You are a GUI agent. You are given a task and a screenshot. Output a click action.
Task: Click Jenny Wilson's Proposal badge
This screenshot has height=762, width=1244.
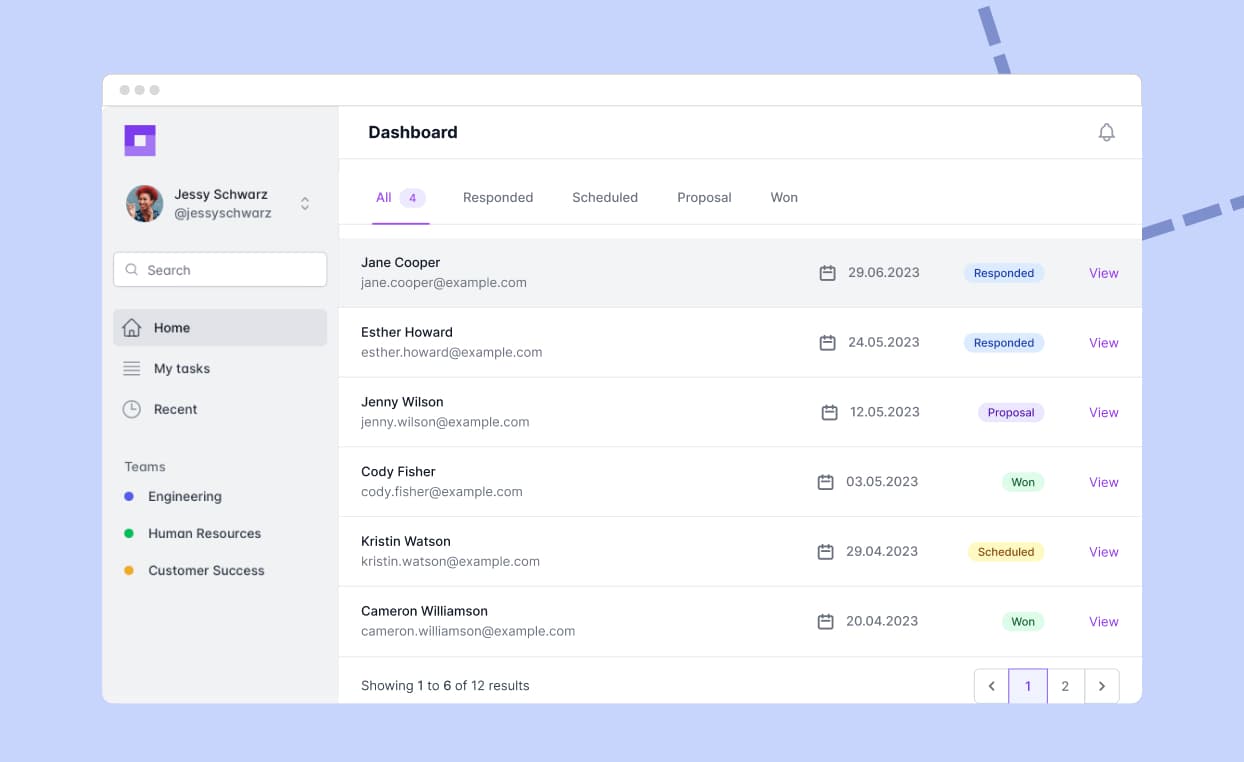[1011, 412]
